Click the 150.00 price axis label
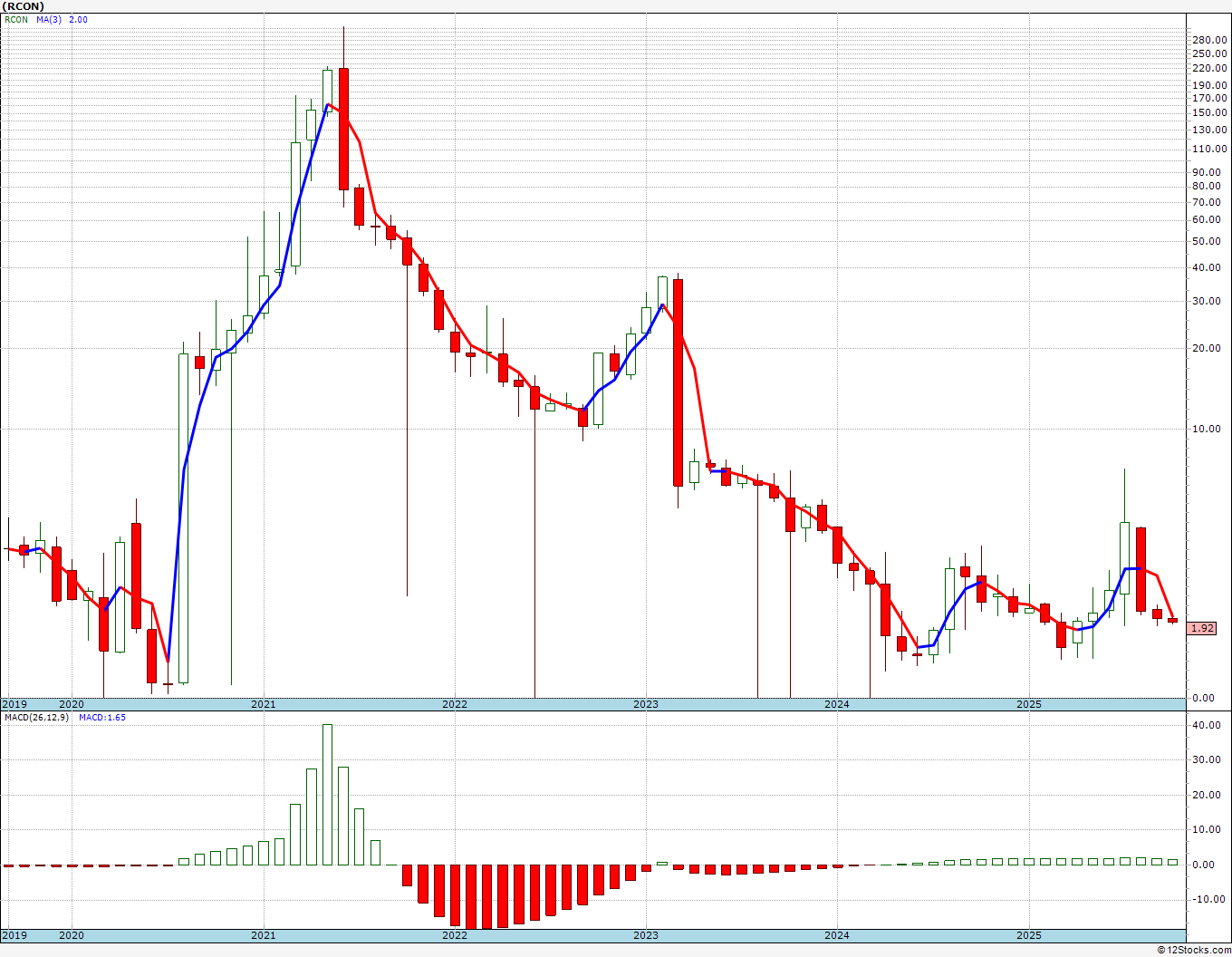This screenshot has width=1232, height=957. pos(1209,113)
